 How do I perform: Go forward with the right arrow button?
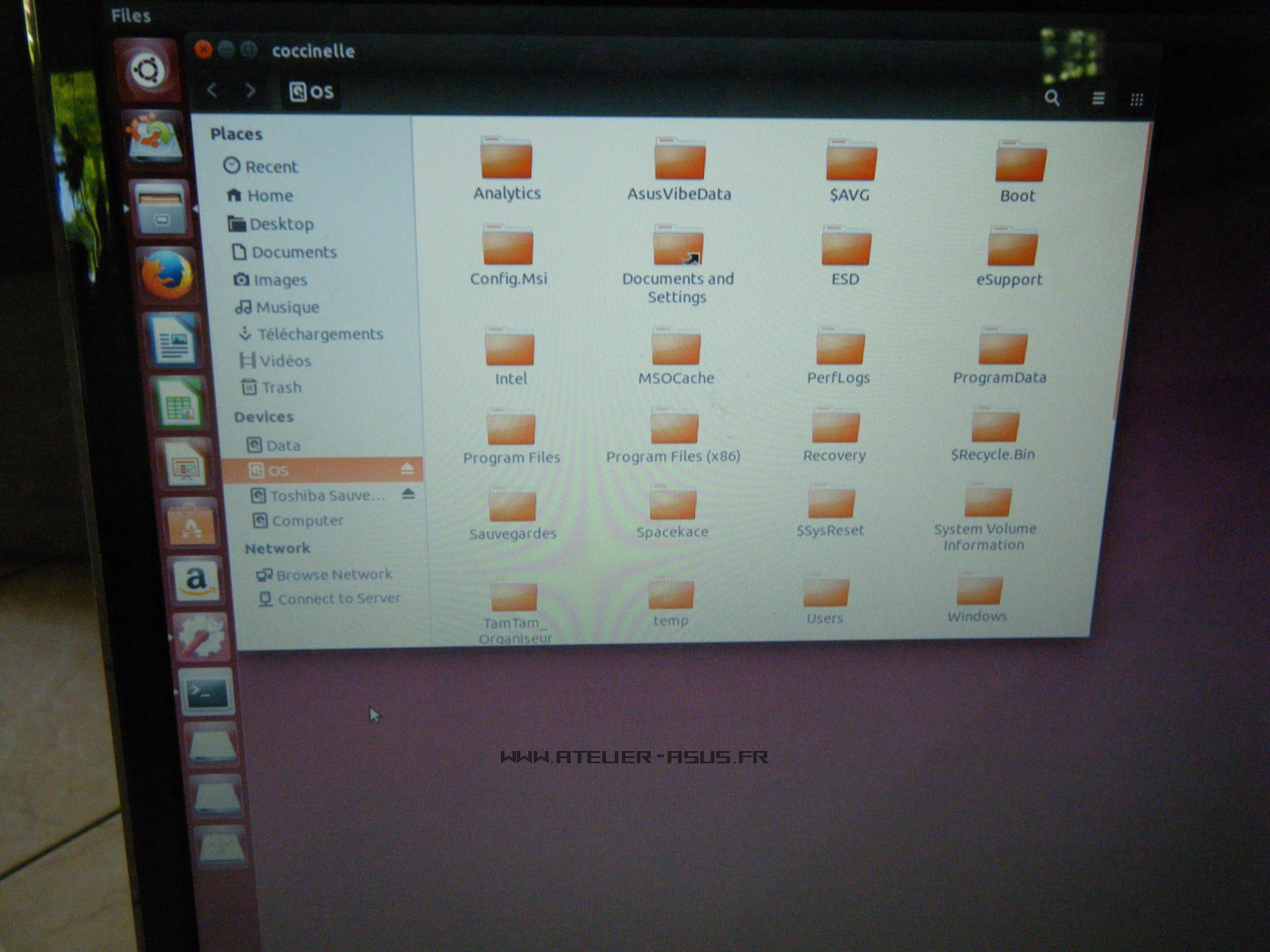pos(250,90)
